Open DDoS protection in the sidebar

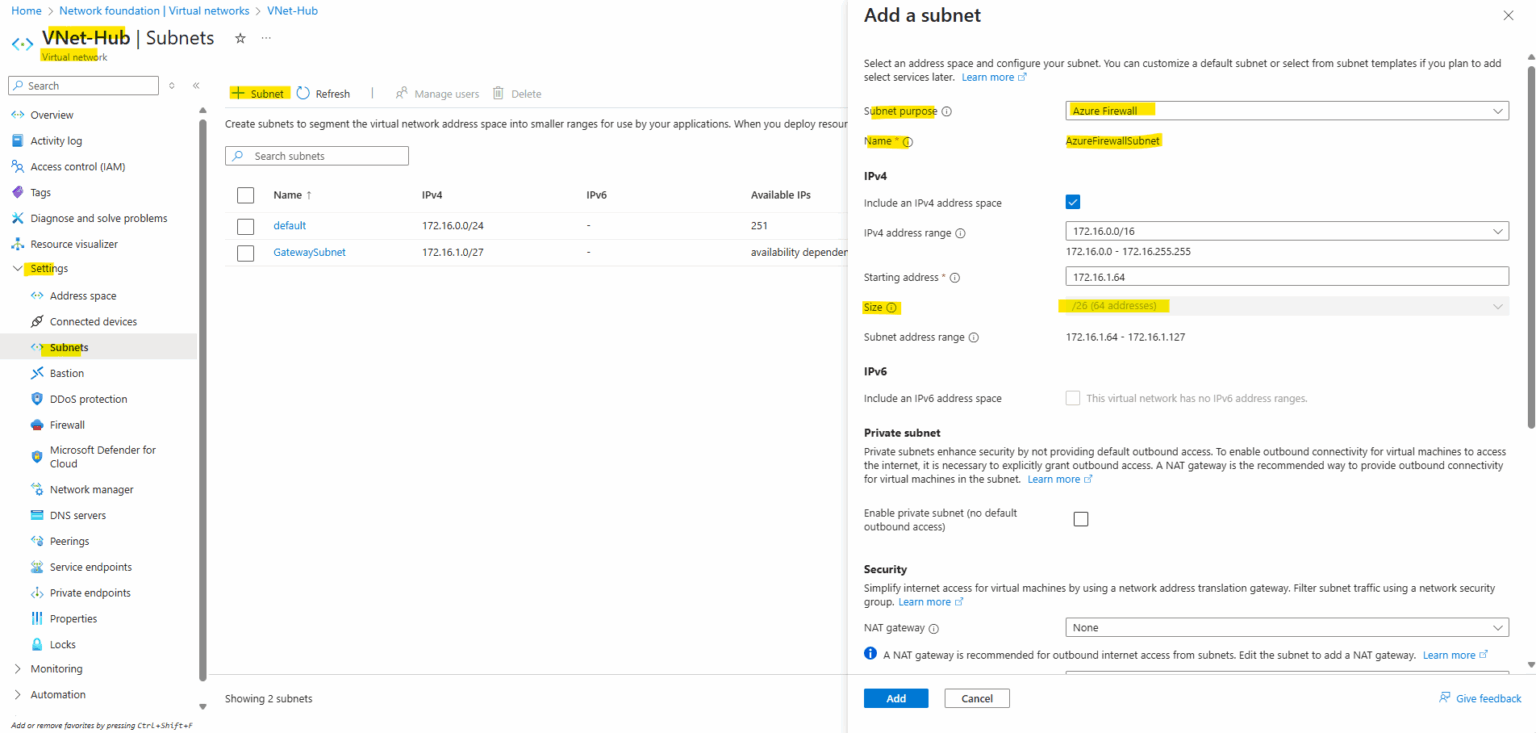click(x=88, y=399)
